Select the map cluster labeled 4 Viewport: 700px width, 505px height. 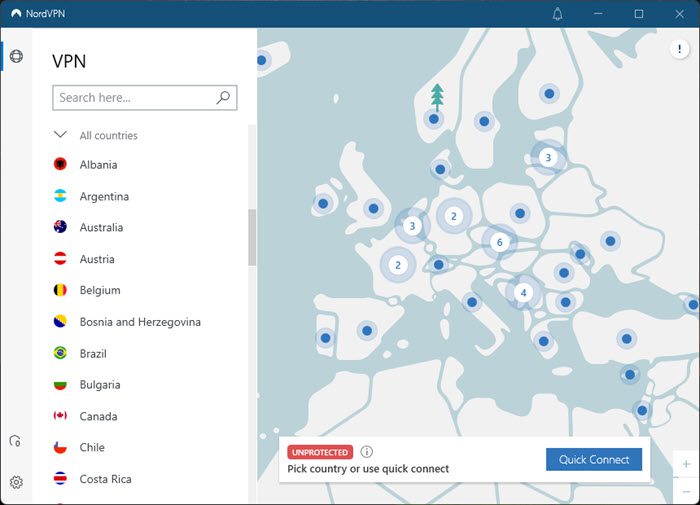(523, 293)
